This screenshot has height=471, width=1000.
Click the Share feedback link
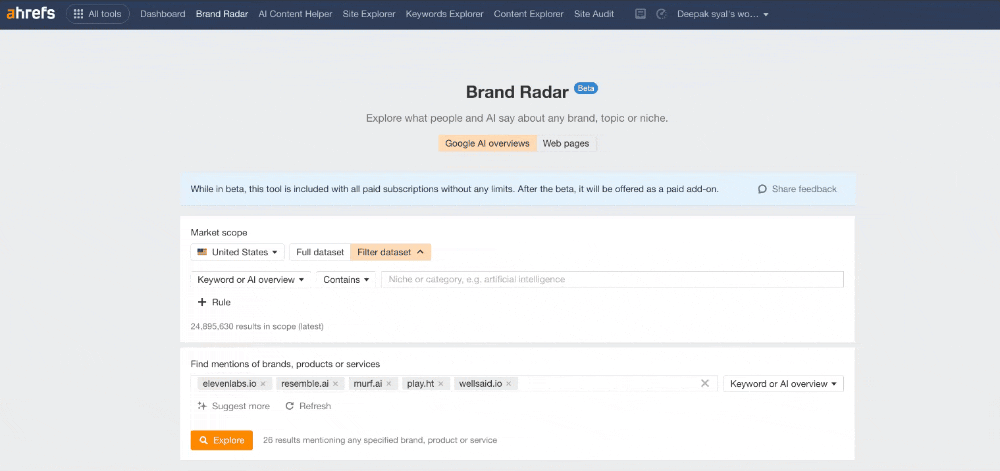click(x=797, y=189)
